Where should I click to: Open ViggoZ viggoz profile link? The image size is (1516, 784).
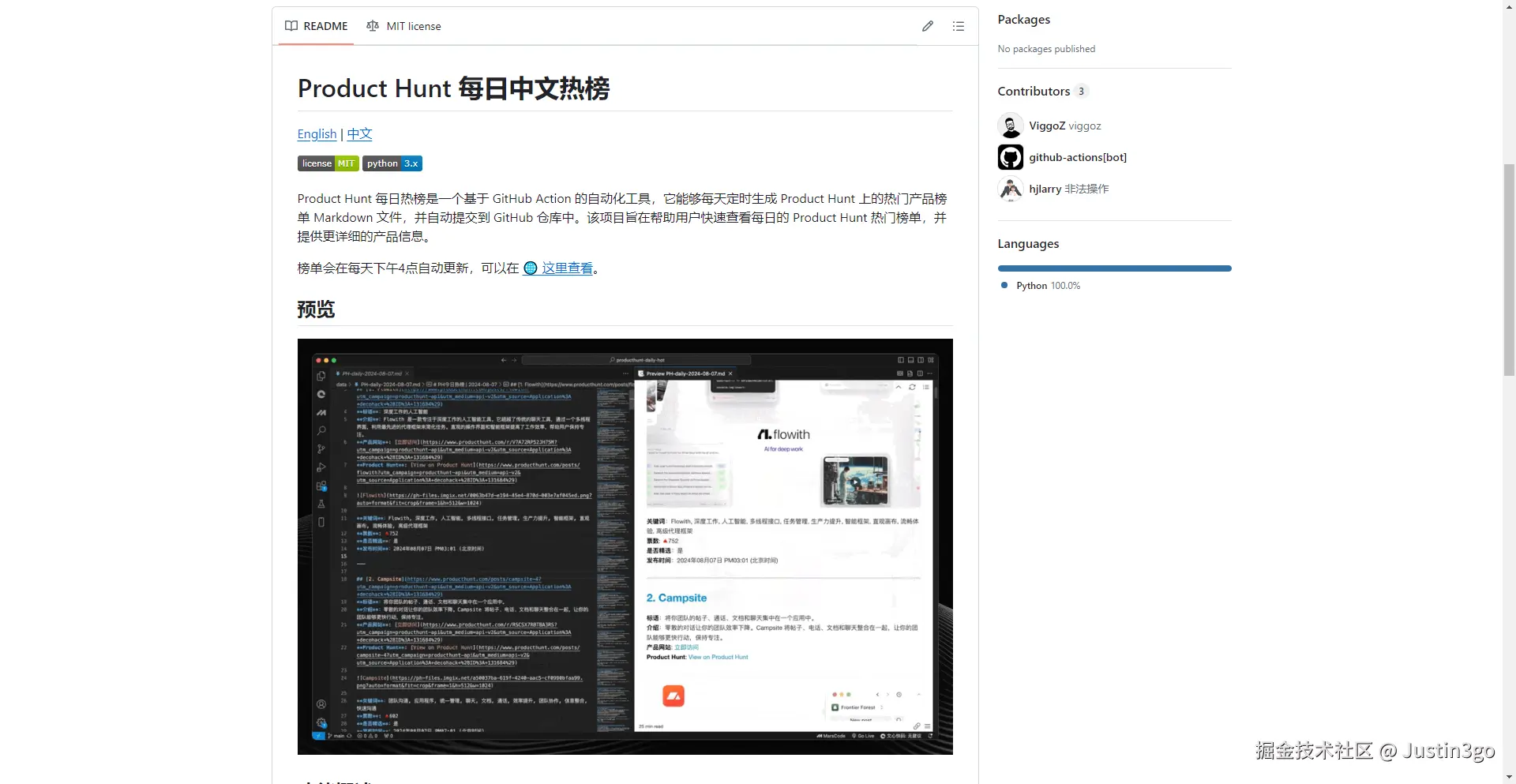1064,126
